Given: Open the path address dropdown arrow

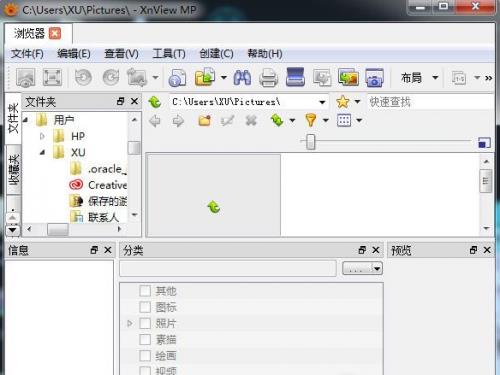Looking at the screenshot, I should point(322,102).
